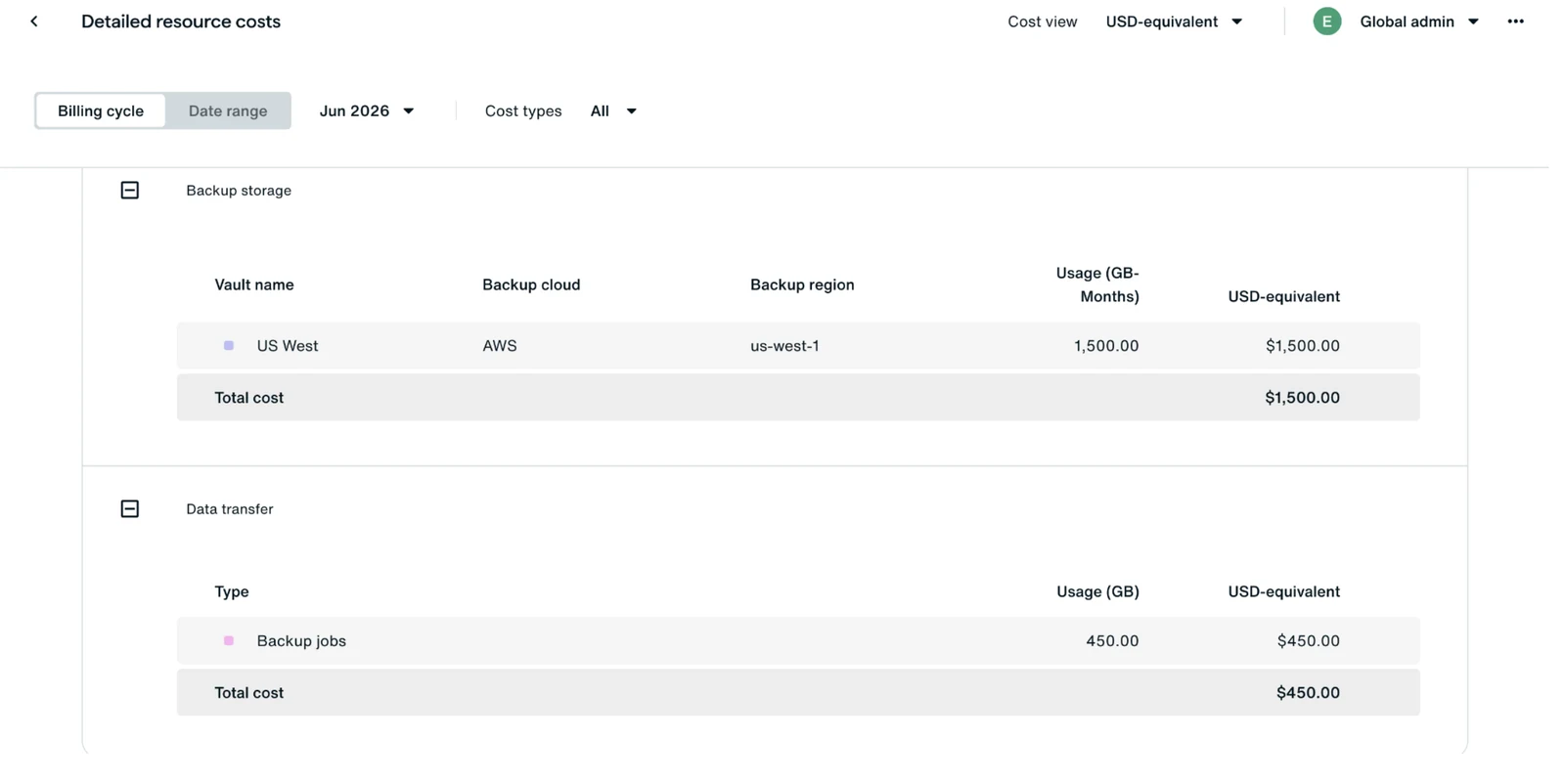Click the 1,500.00 usage value

1106,346
